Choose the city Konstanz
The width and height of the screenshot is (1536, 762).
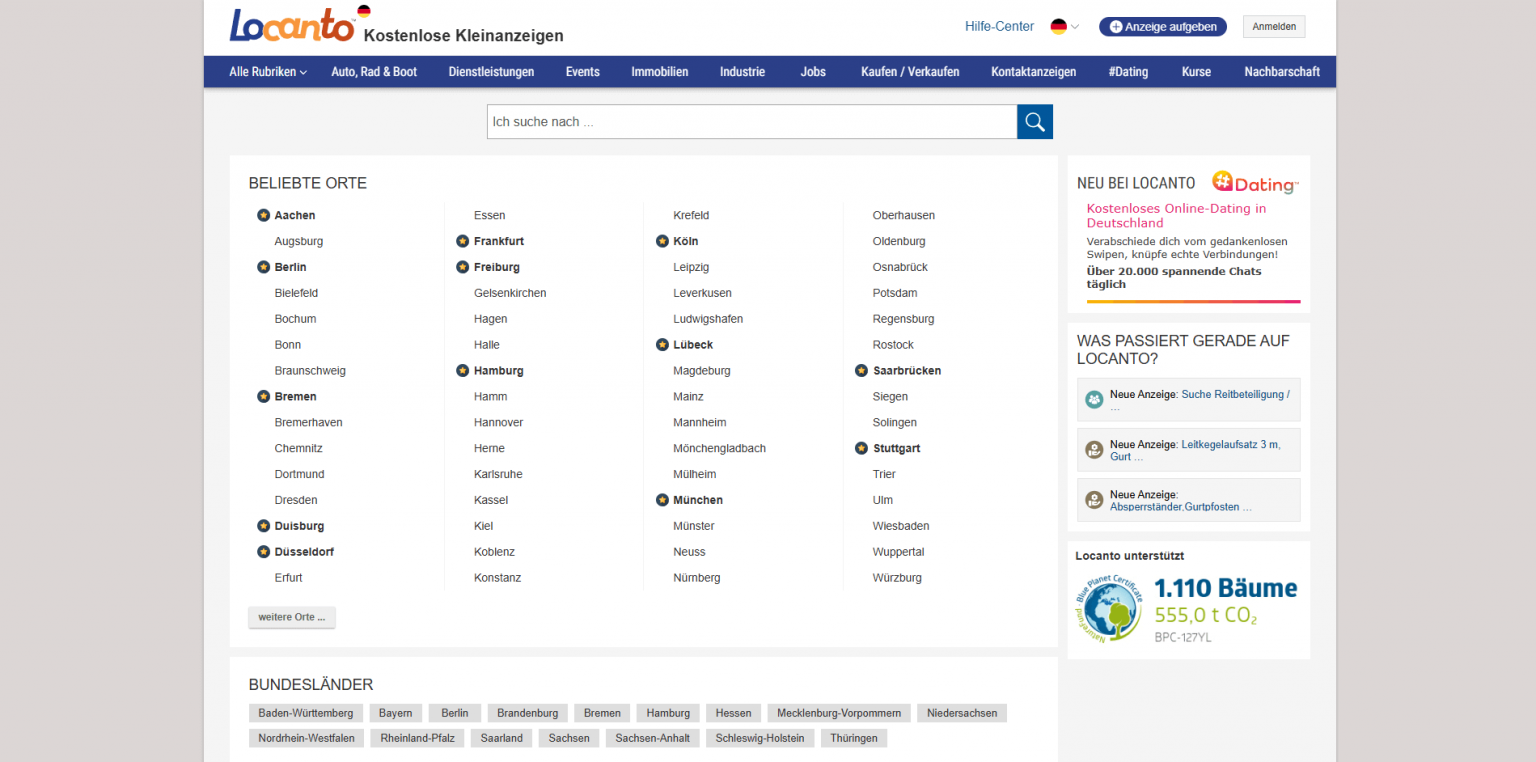click(497, 578)
